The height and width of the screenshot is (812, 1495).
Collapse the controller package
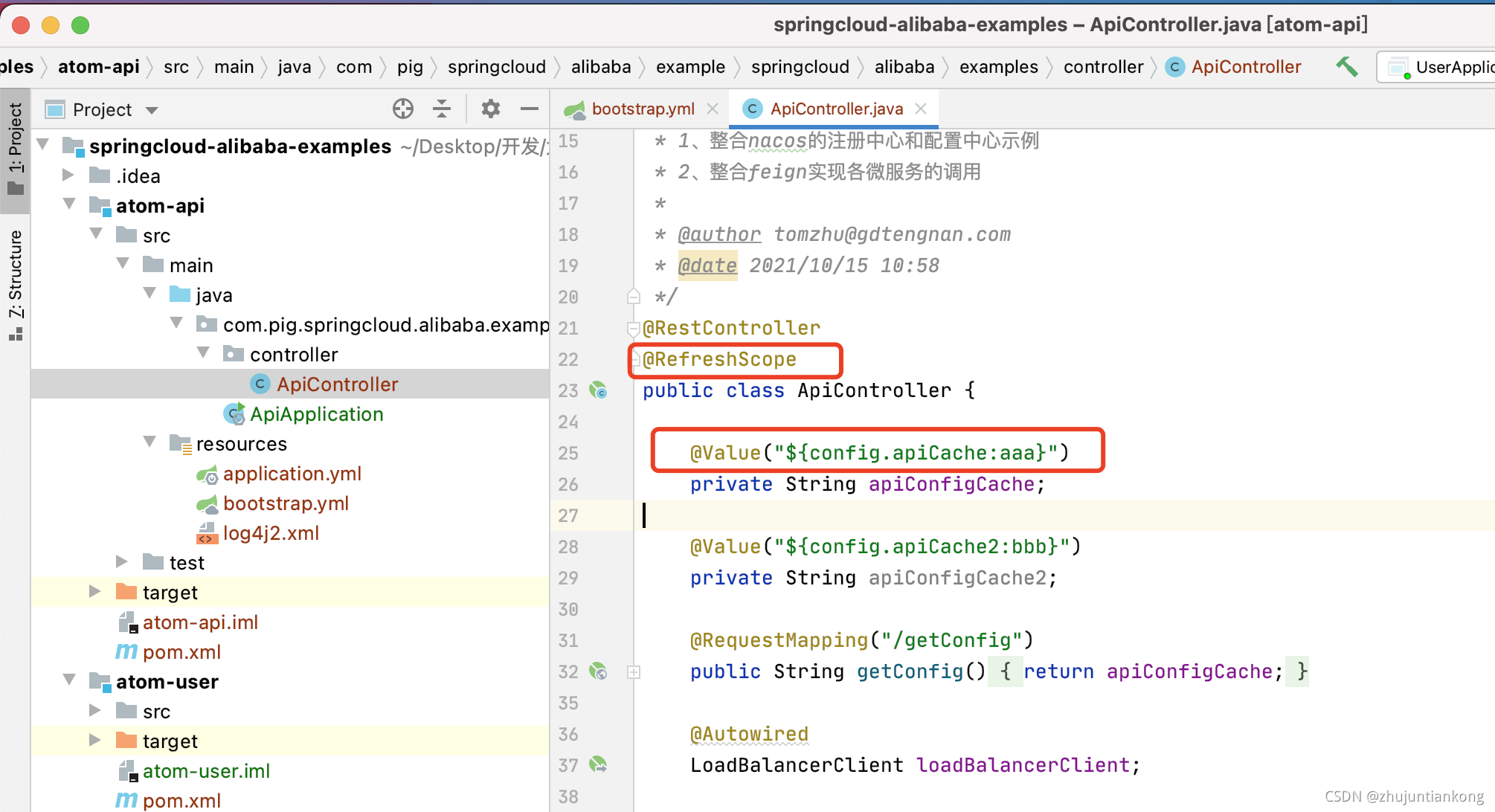[203, 353]
